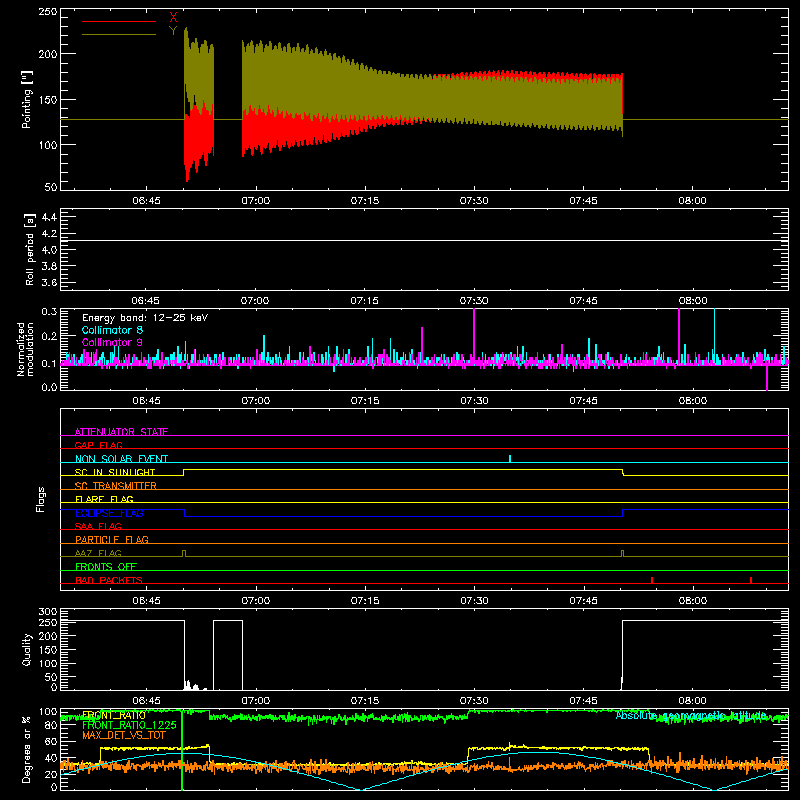The width and height of the screenshot is (800, 800).
Task: Click the ECLIPSE_FLAG rising edge near 07:50
Action: 623,513
